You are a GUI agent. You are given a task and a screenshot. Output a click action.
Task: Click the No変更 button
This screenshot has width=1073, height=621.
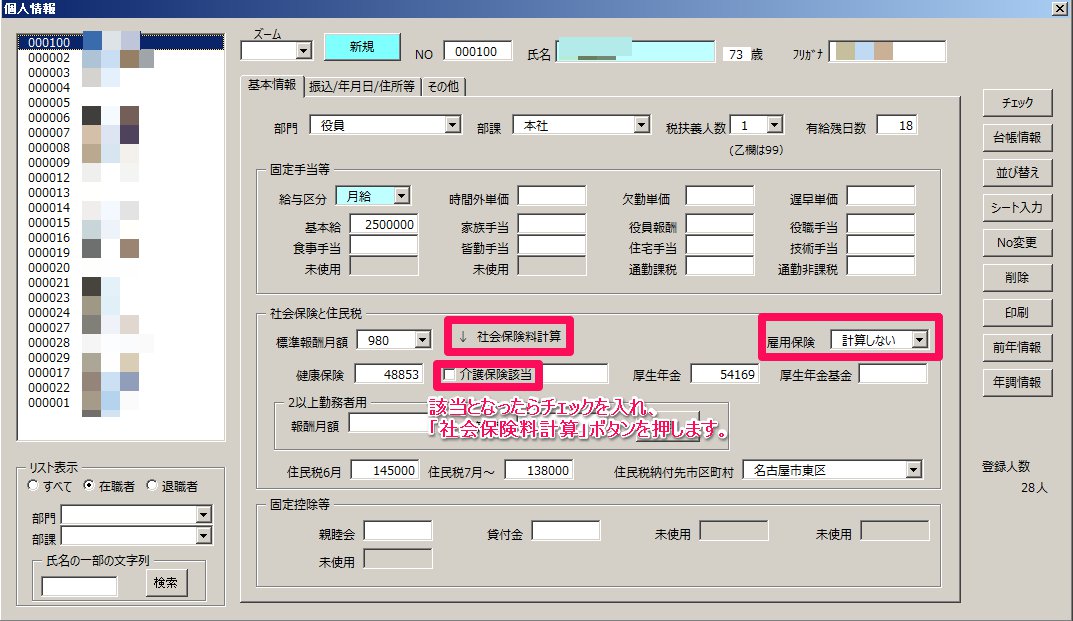pyautogui.click(x=1017, y=242)
